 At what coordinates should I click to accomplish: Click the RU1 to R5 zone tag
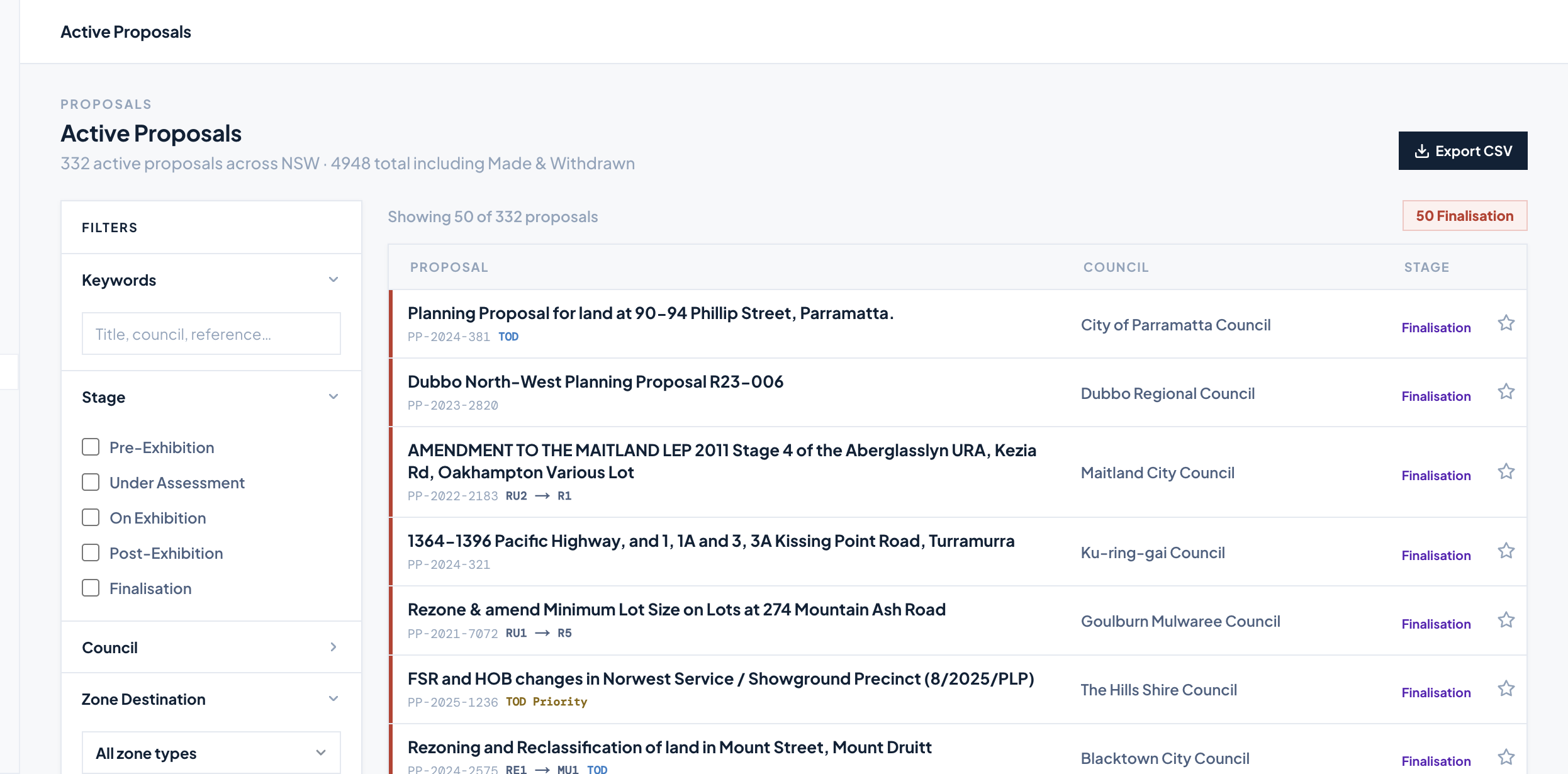pos(539,633)
